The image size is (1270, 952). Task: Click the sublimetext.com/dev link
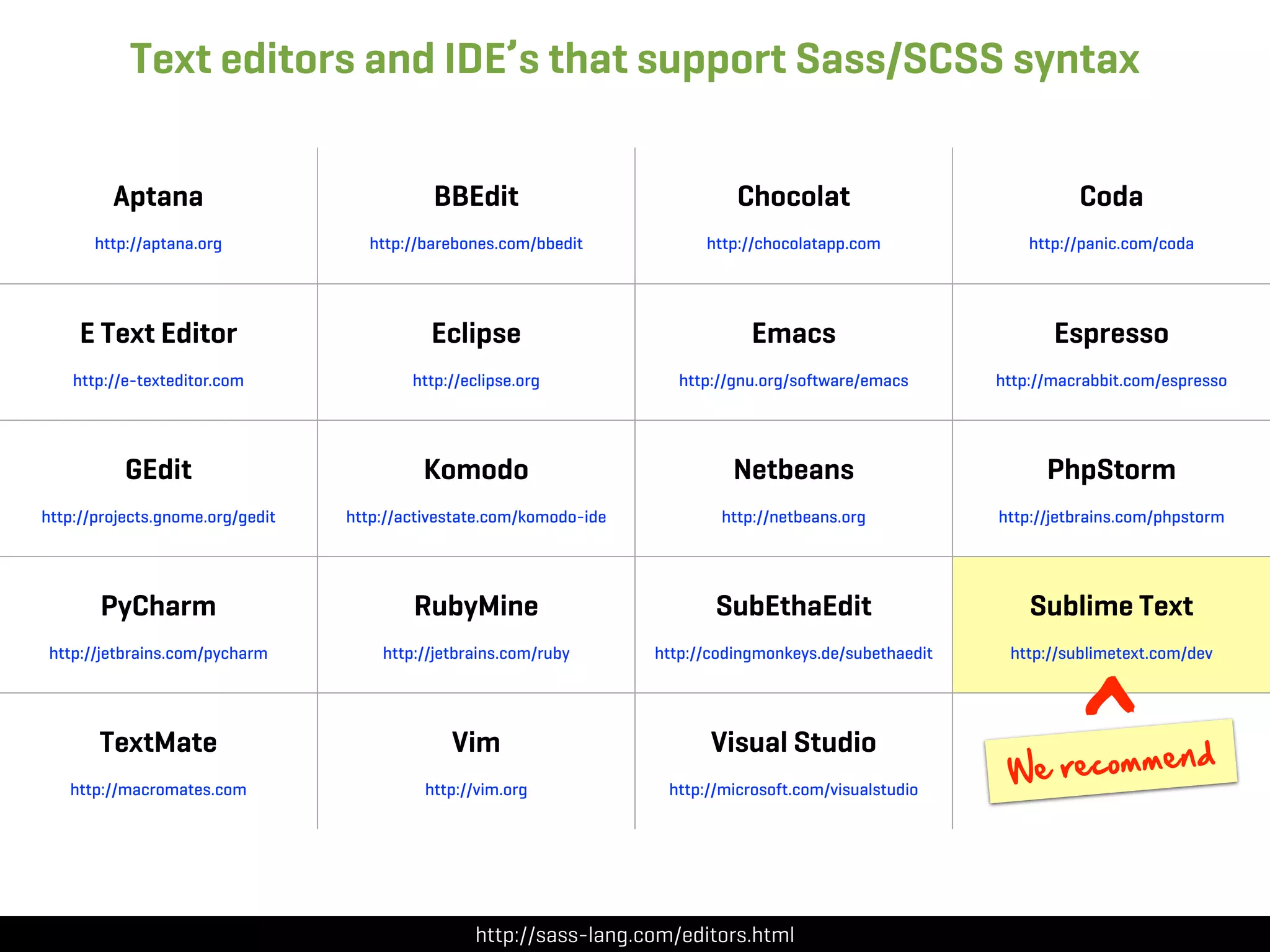click(x=1111, y=653)
